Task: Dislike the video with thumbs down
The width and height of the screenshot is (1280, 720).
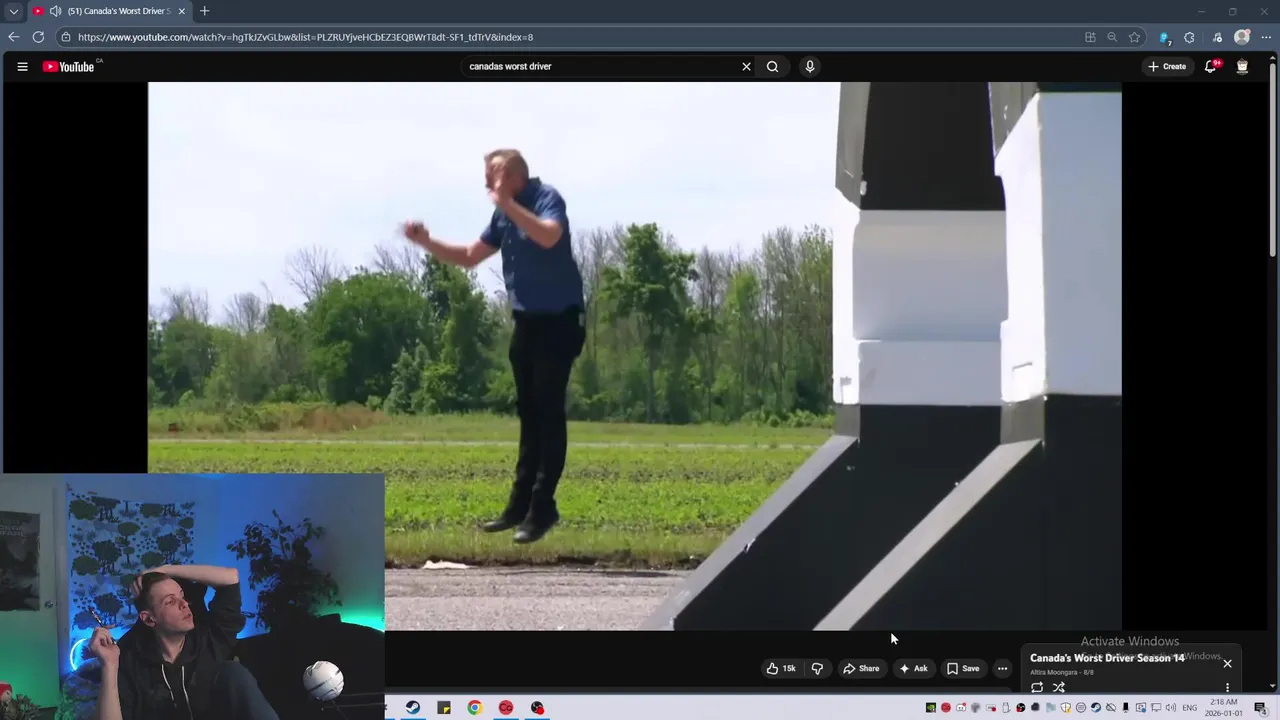Action: click(817, 669)
